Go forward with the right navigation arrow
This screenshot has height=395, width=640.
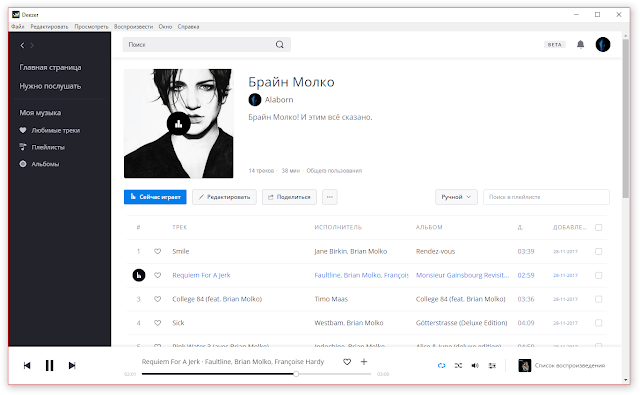point(32,45)
